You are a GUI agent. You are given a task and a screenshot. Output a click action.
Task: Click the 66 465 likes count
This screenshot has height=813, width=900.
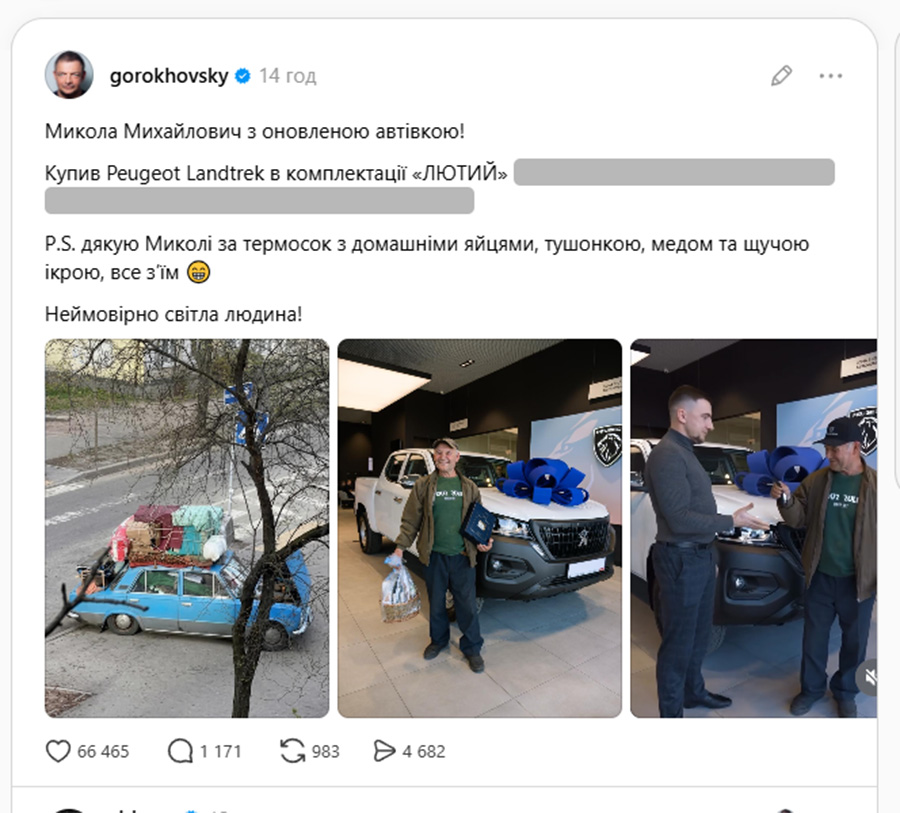tap(103, 752)
